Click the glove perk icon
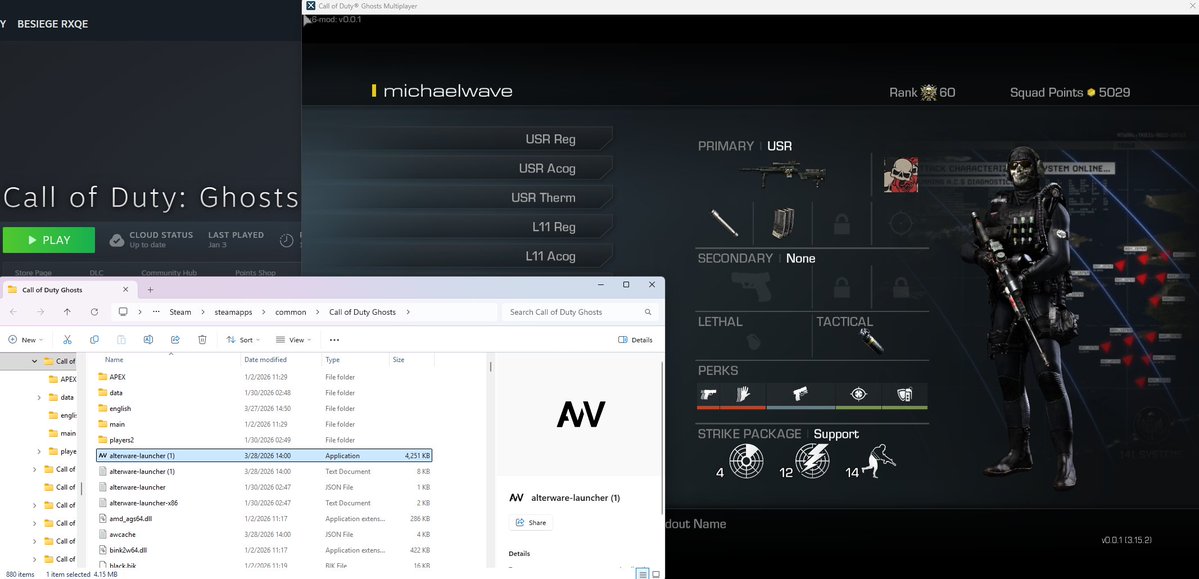The height and width of the screenshot is (579, 1199). point(741,394)
